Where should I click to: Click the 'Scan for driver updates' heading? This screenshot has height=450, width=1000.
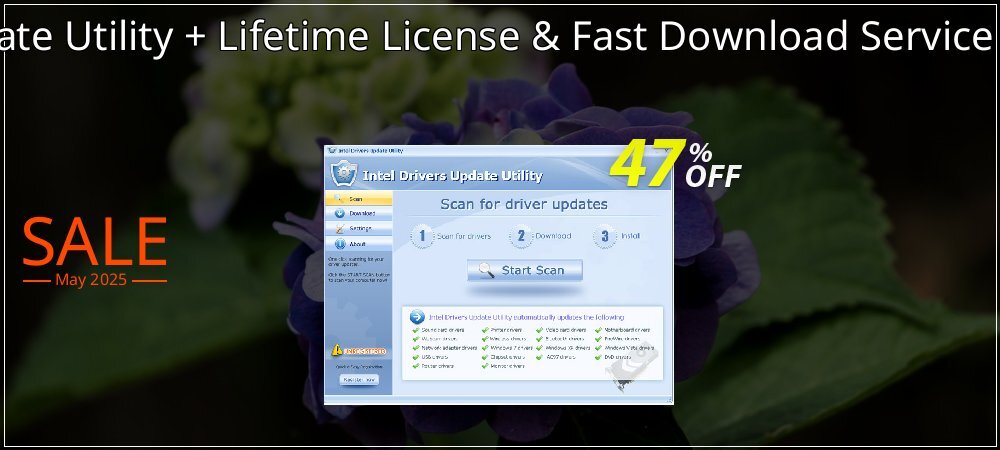coord(524,205)
